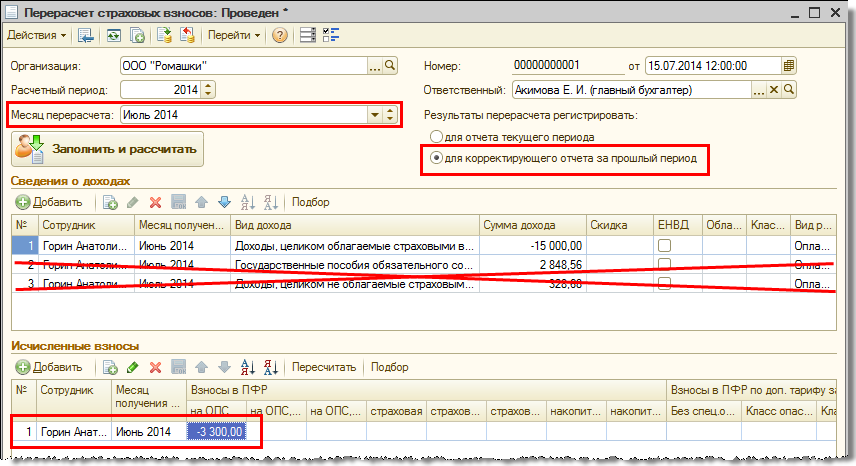Adjust Расчетный период year spinner

208,89
